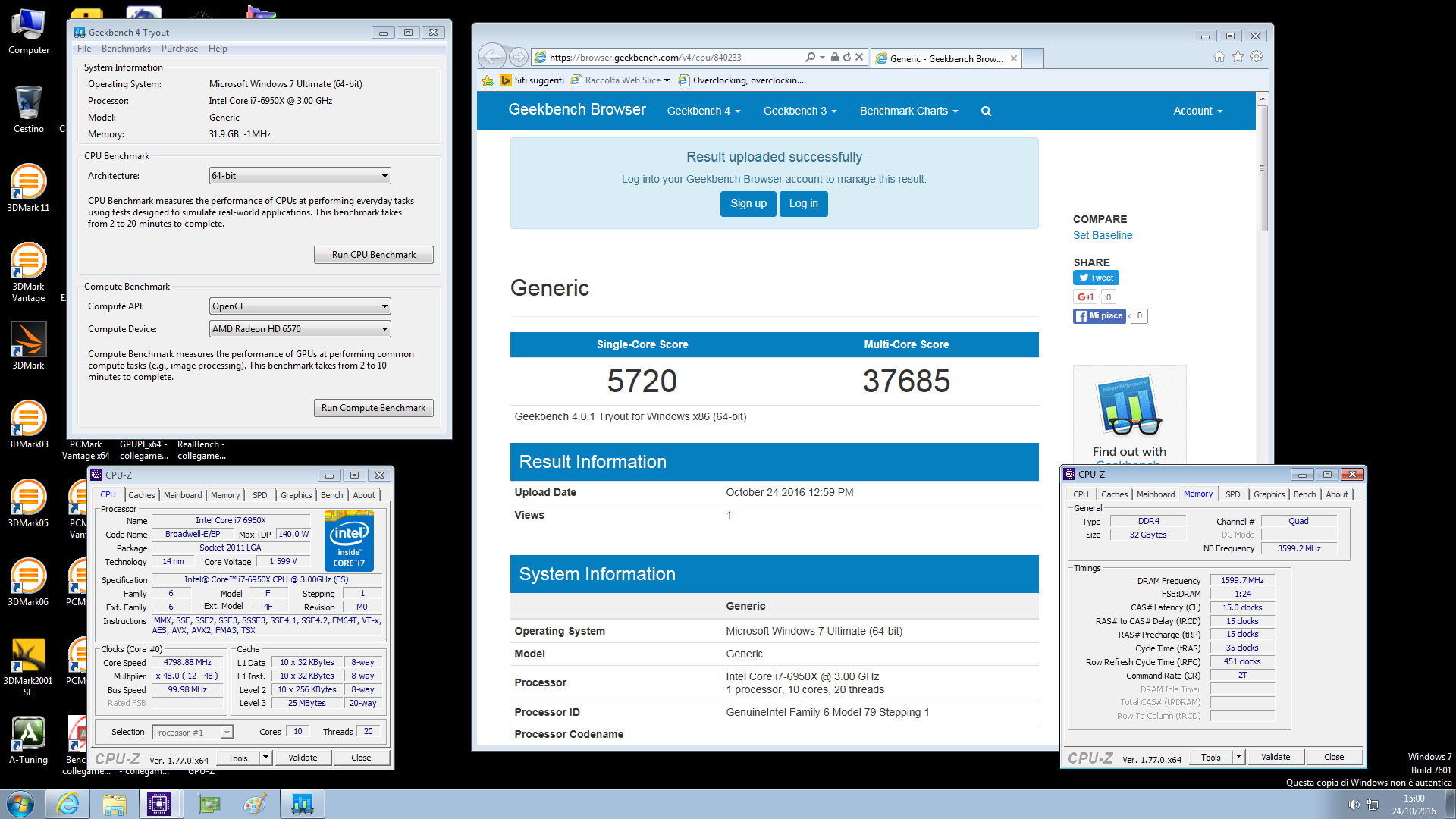Expand the Geekbench 4 nav dropdown
The height and width of the screenshot is (819, 1456).
tap(703, 111)
